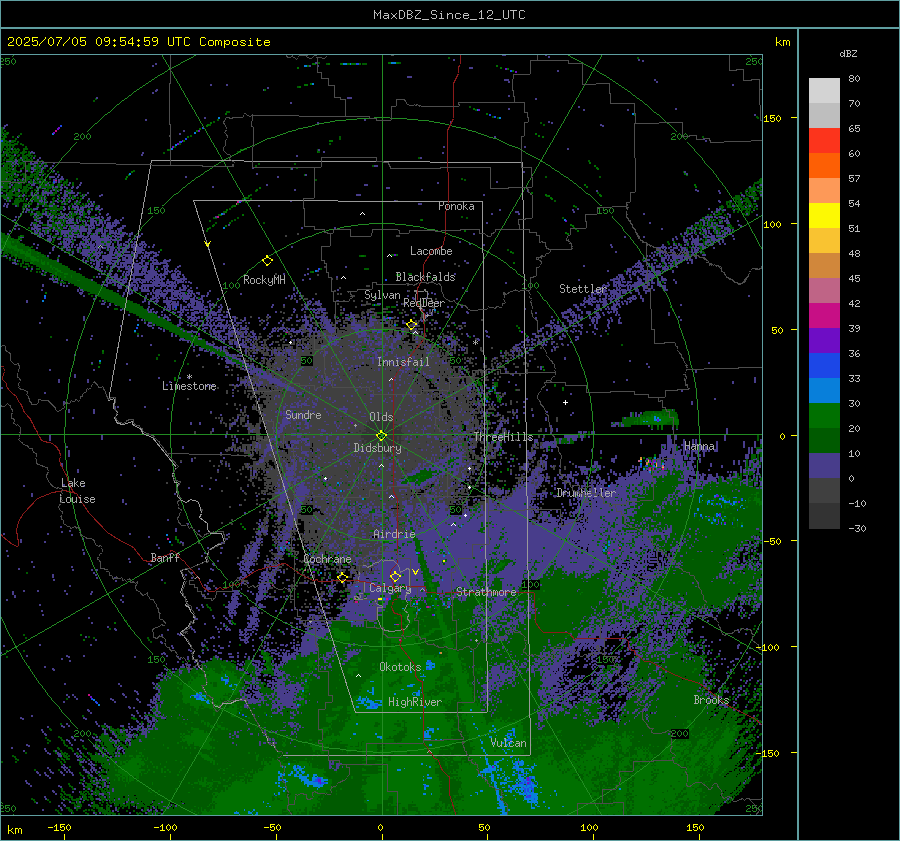The image size is (900, 841).
Task: Pick the magenta swatch in dBZ legend
Action: click(x=824, y=315)
